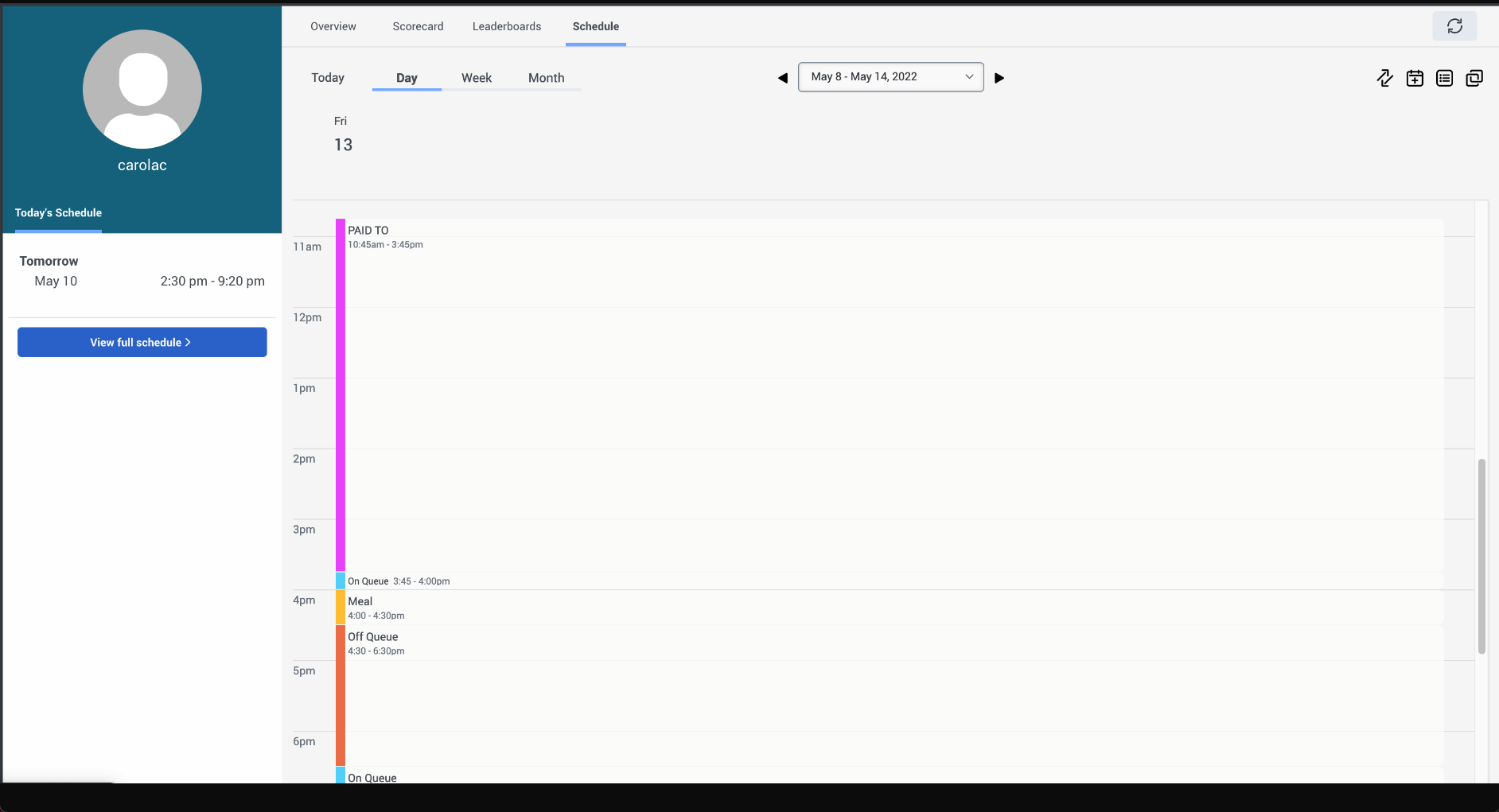Open the May 8 - May 14, 2022 date dropdown
Image resolution: width=1499 pixels, height=812 pixels.
click(x=891, y=77)
